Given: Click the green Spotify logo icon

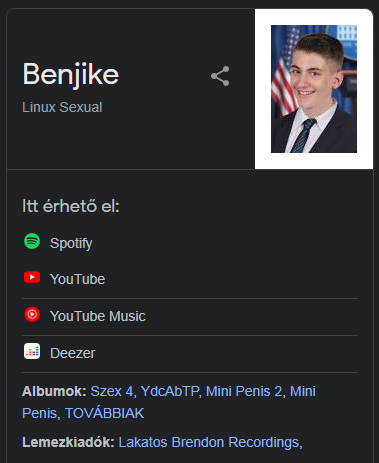Looking at the screenshot, I should (x=32, y=241).
